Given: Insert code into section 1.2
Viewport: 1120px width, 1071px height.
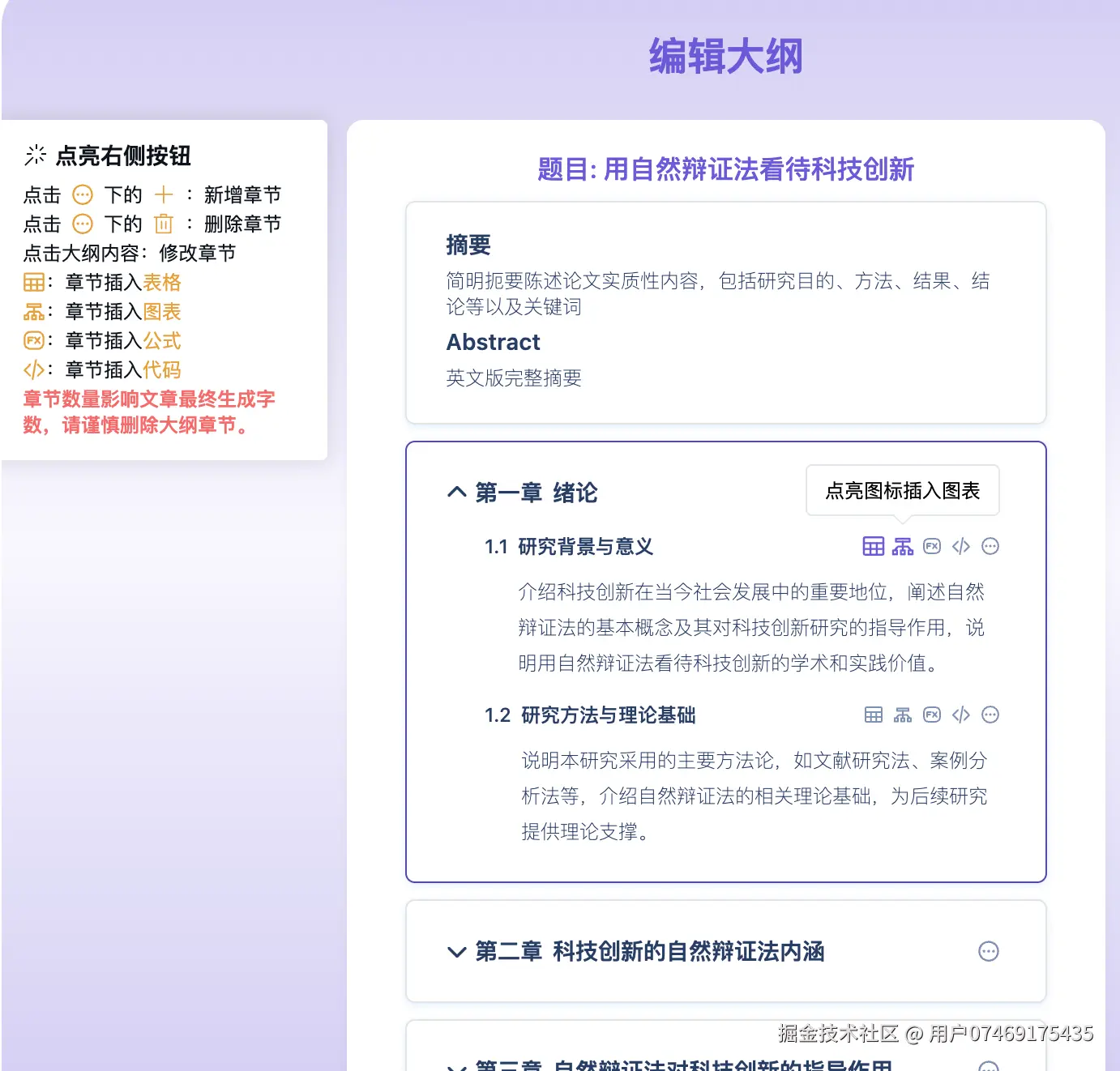Looking at the screenshot, I should pos(961,715).
